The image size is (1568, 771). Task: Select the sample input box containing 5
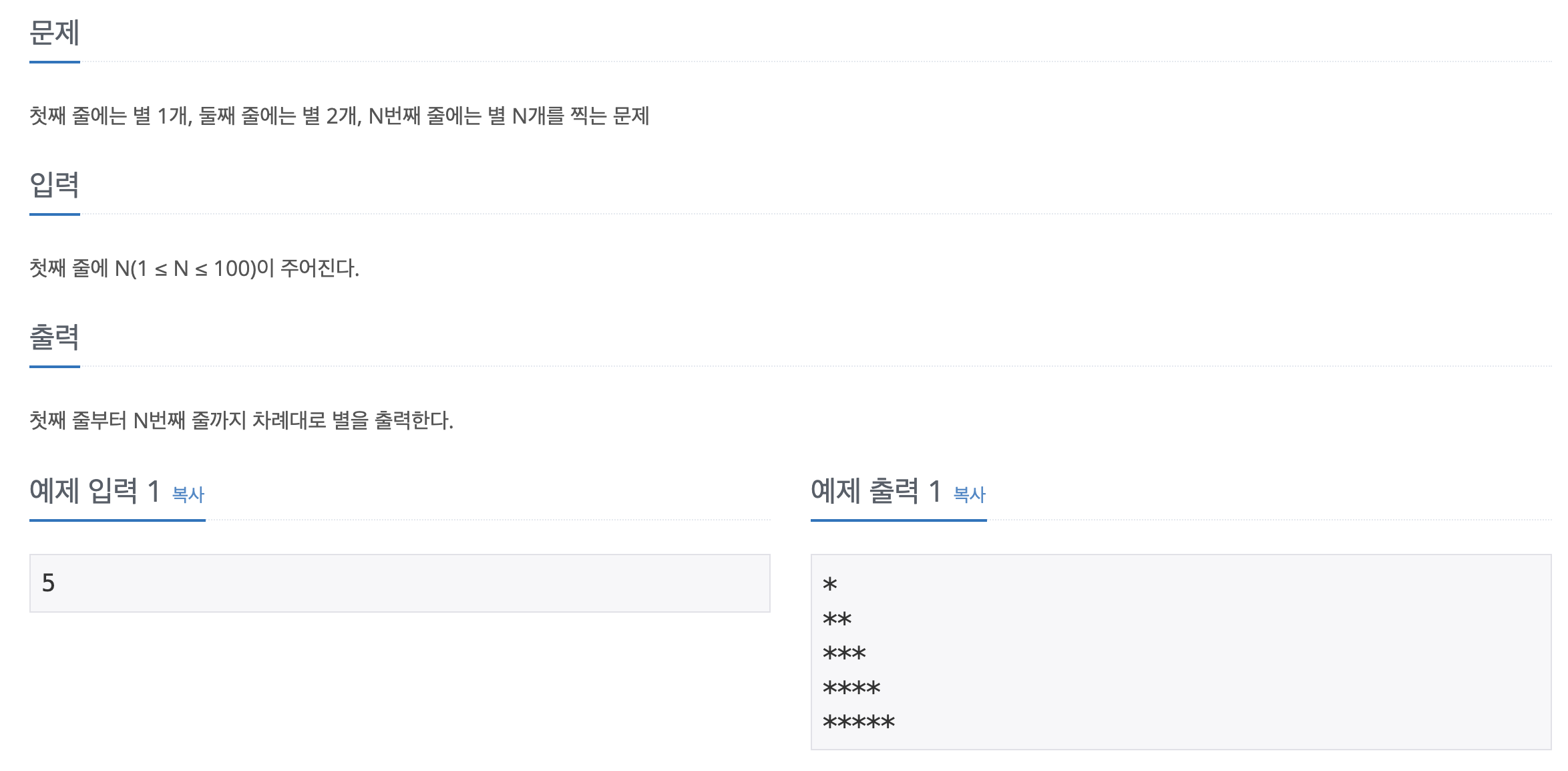point(400,583)
